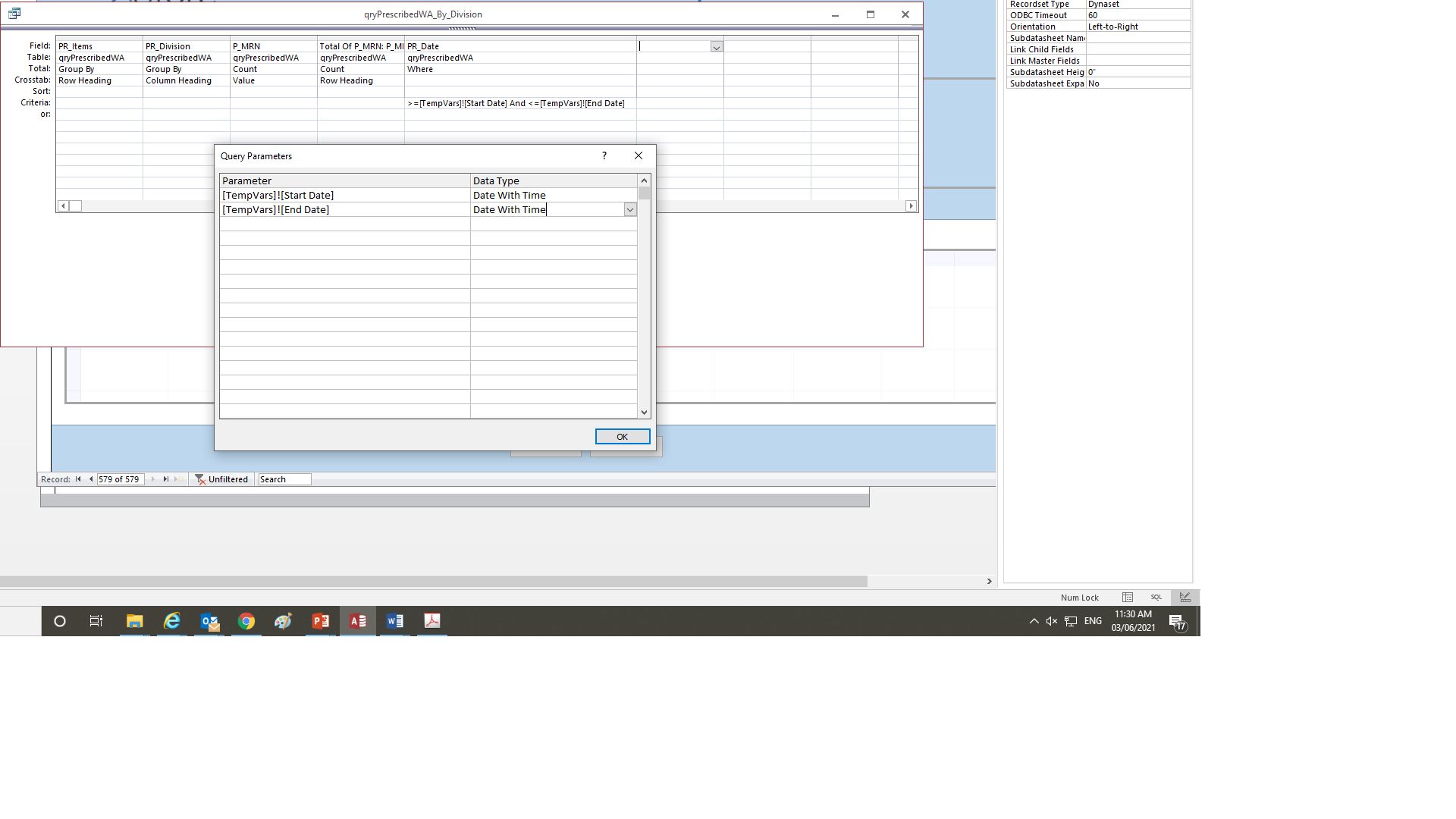Switch to SQL View in status bar
1456x819 pixels.
(x=1156, y=598)
